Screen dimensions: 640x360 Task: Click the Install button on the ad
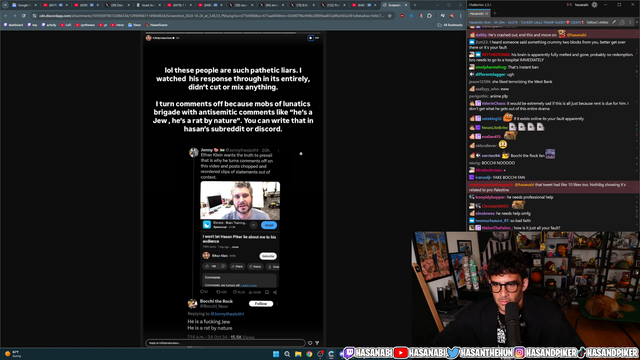click(269, 225)
